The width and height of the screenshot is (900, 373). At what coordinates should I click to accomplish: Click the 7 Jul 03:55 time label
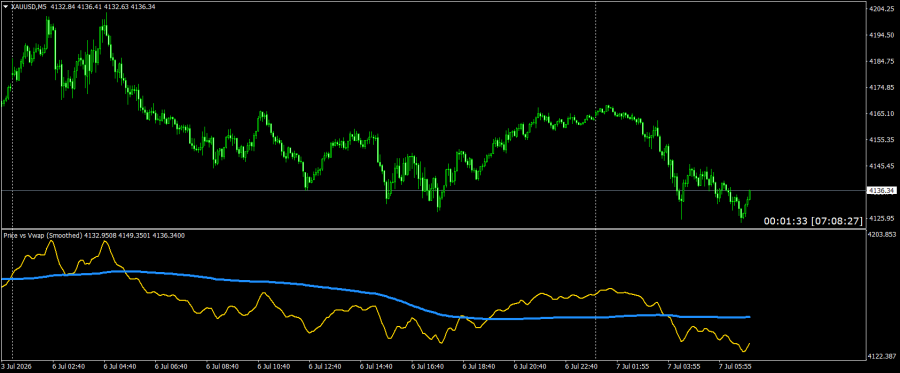tap(685, 365)
